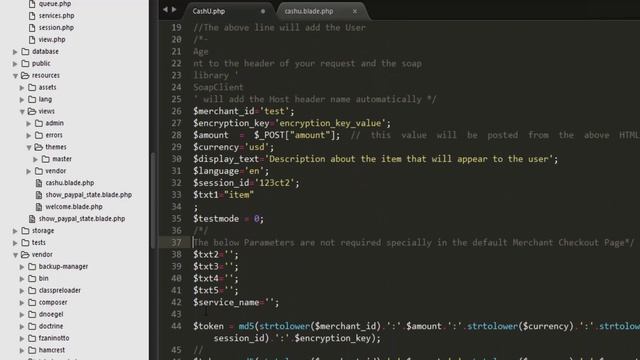The image size is (640, 360).
Task: Click the database folder icon
Action: point(25,51)
